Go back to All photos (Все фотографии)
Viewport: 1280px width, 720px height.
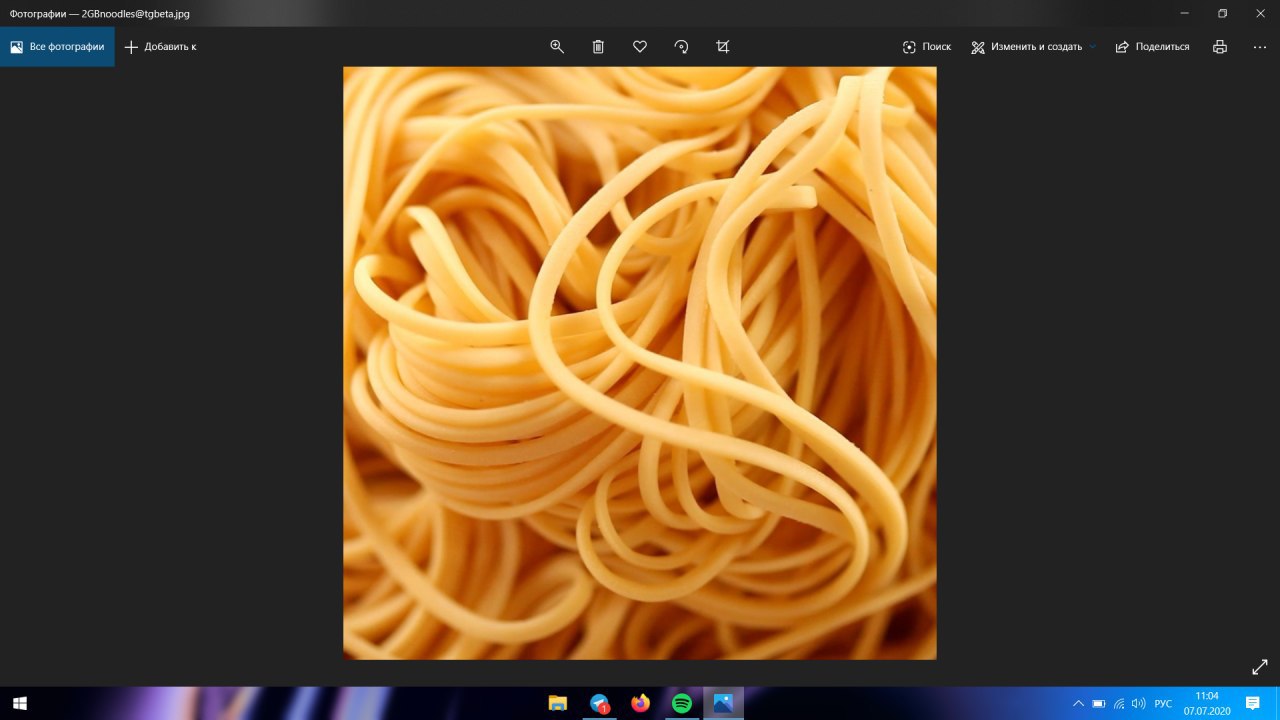57,47
